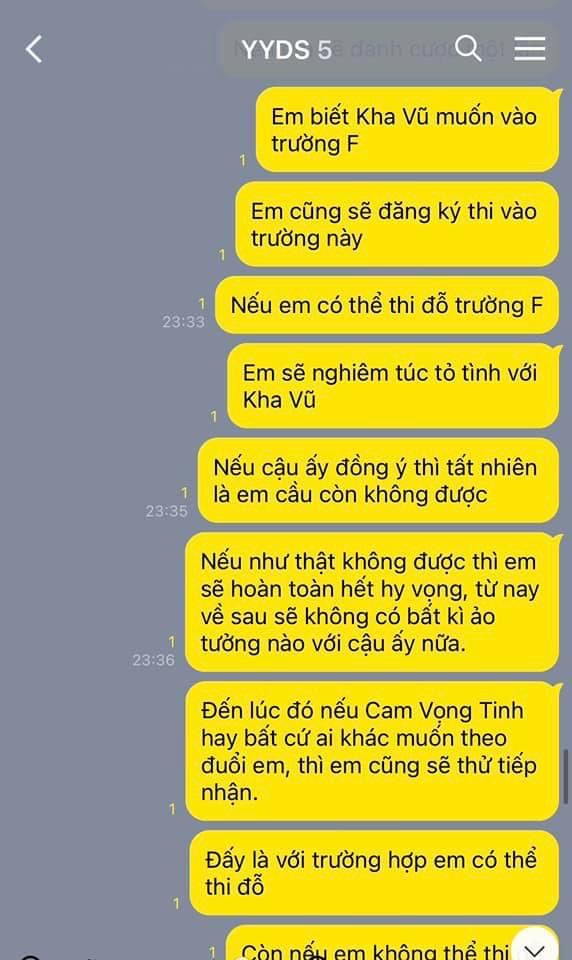Select message "Em biết Kha Vũ muốn vào trường F"
This screenshot has height=960, width=572.
click(x=407, y=129)
